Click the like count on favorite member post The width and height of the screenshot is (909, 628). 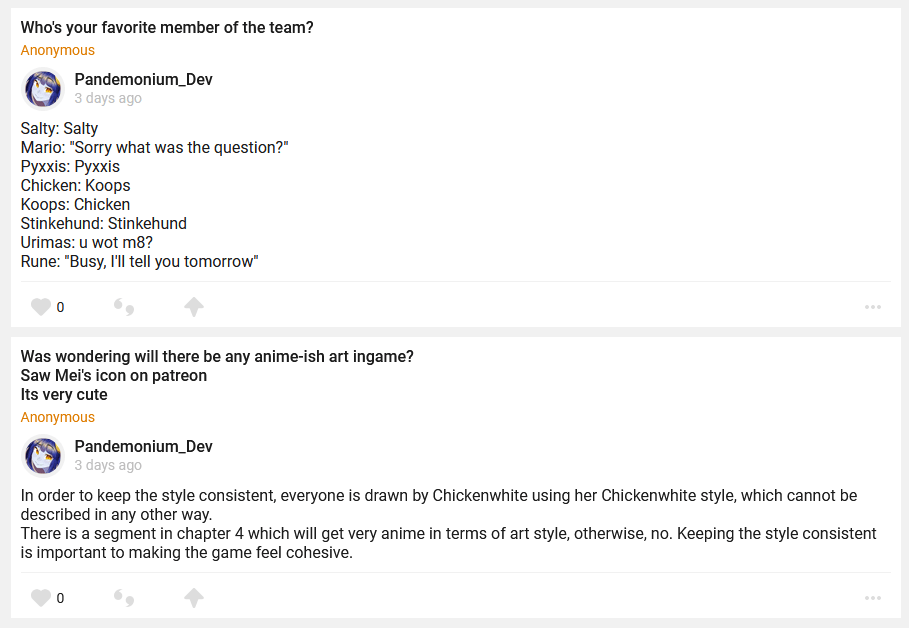tap(60, 307)
